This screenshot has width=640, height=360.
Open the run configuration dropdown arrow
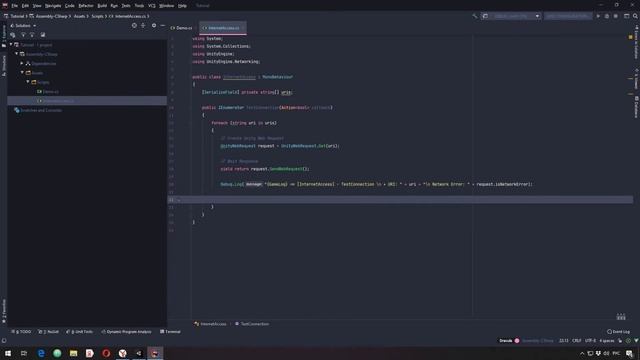point(537,16)
